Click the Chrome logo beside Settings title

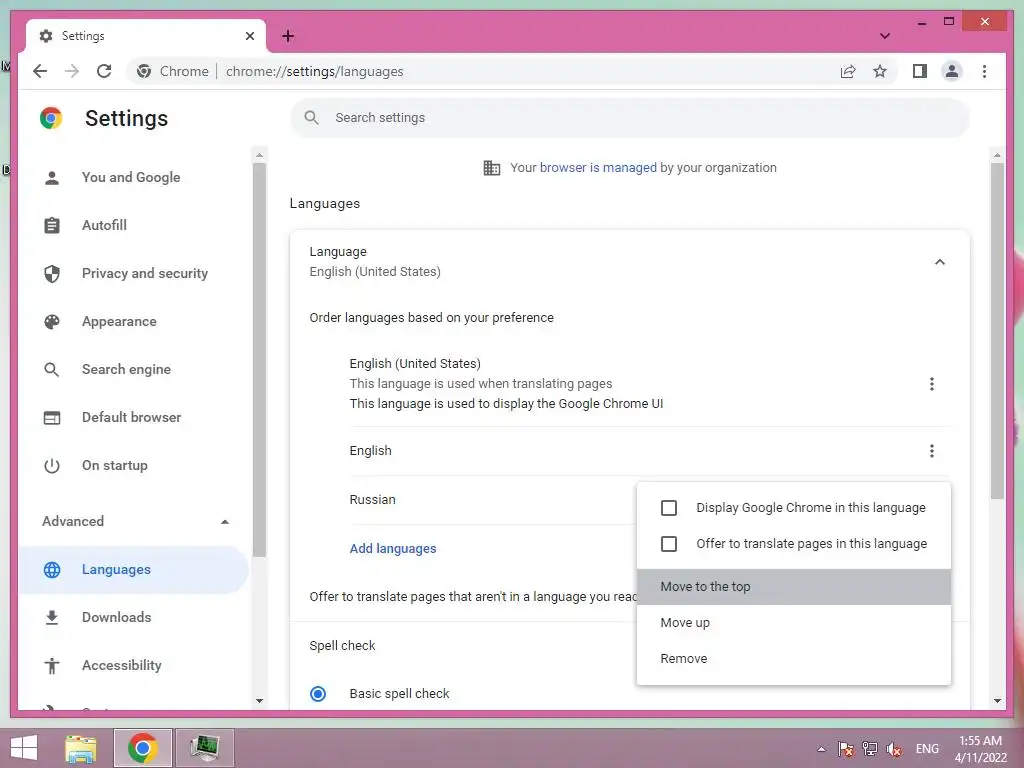click(51, 118)
